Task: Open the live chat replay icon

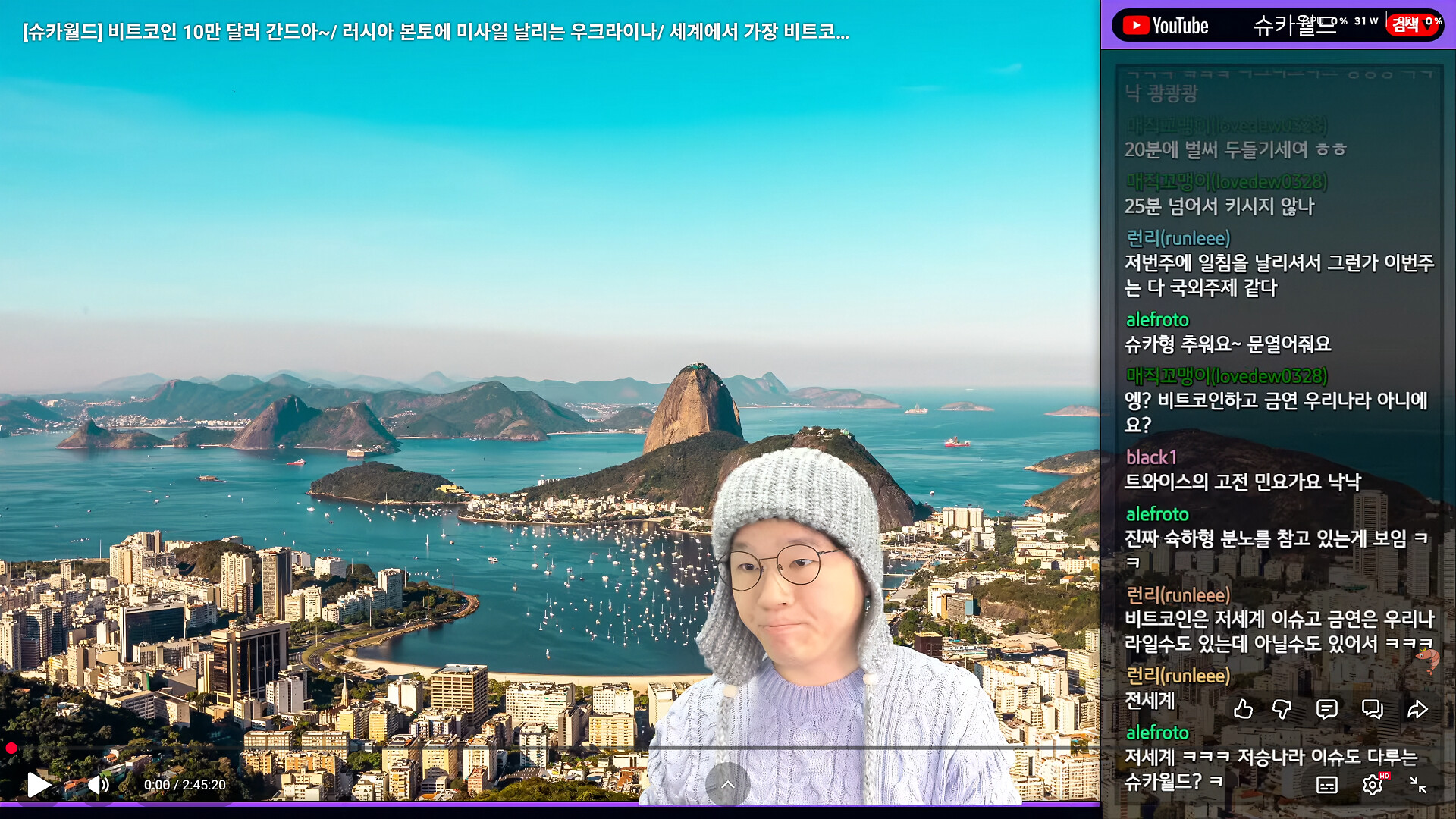Action: [x=1372, y=709]
